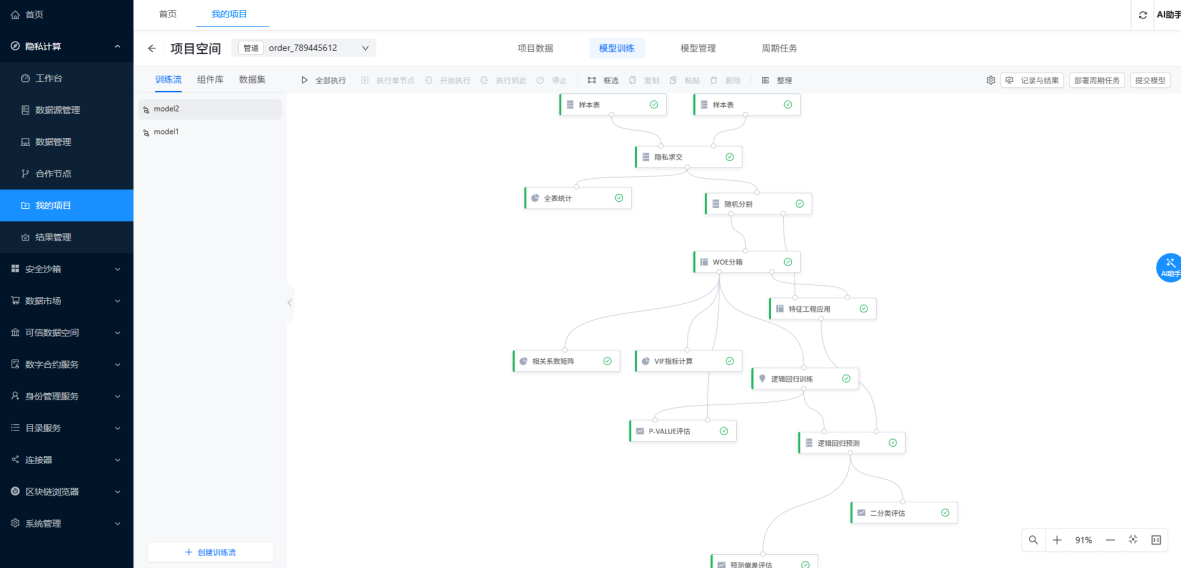The width and height of the screenshot is (1181, 568).
Task: Click 创建训练流 button
Action: (210, 552)
